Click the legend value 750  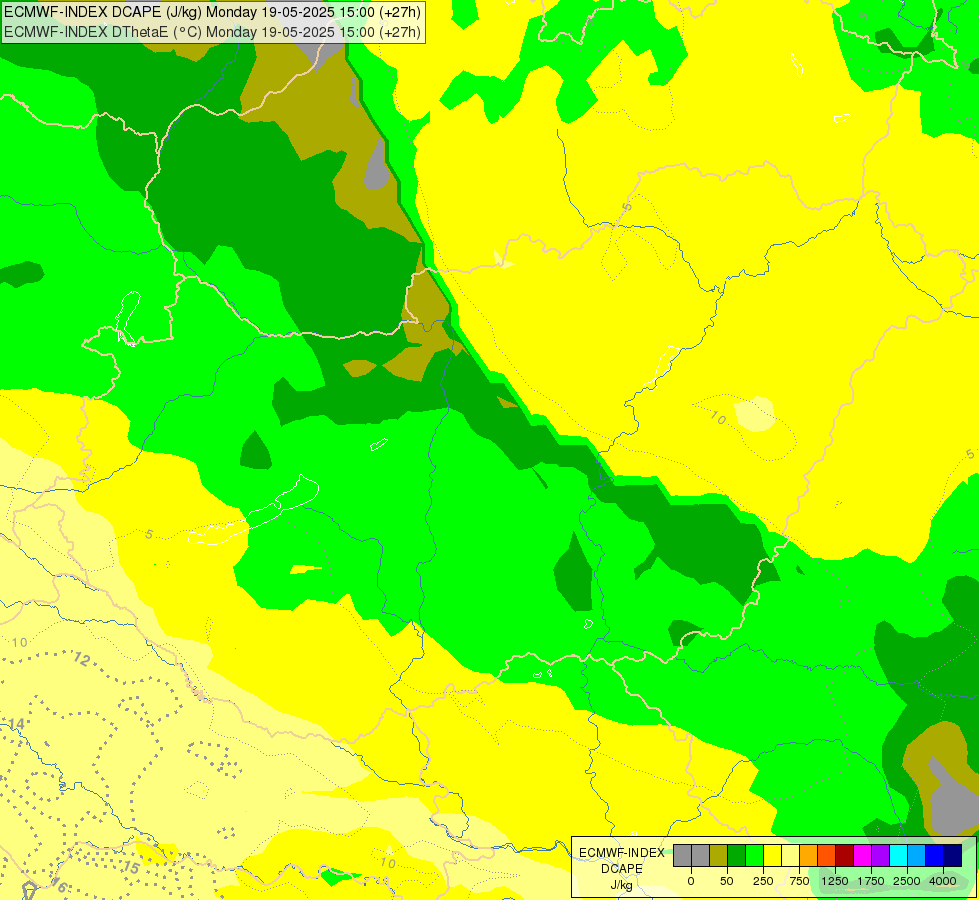click(799, 881)
